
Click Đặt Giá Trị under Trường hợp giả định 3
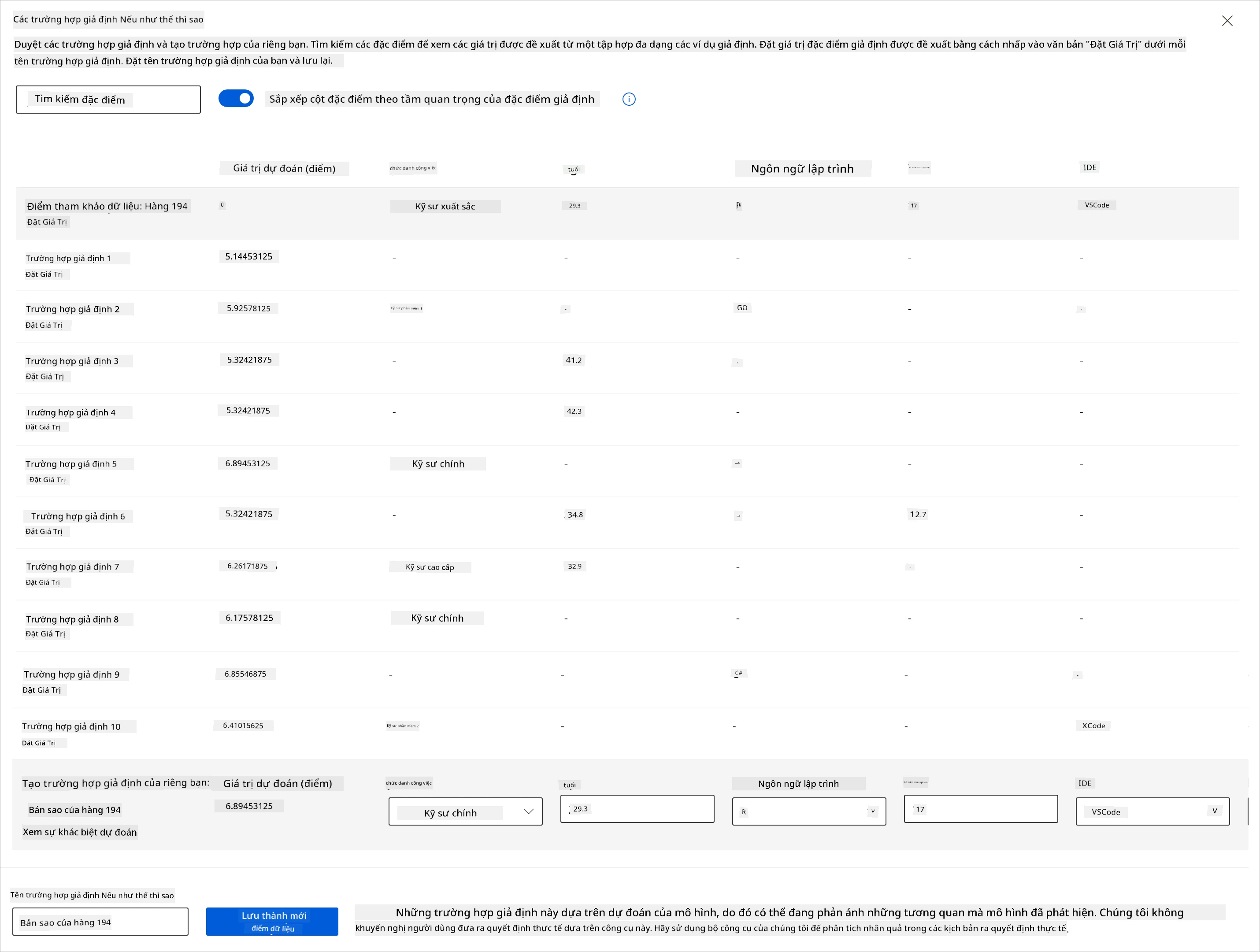tap(45, 377)
